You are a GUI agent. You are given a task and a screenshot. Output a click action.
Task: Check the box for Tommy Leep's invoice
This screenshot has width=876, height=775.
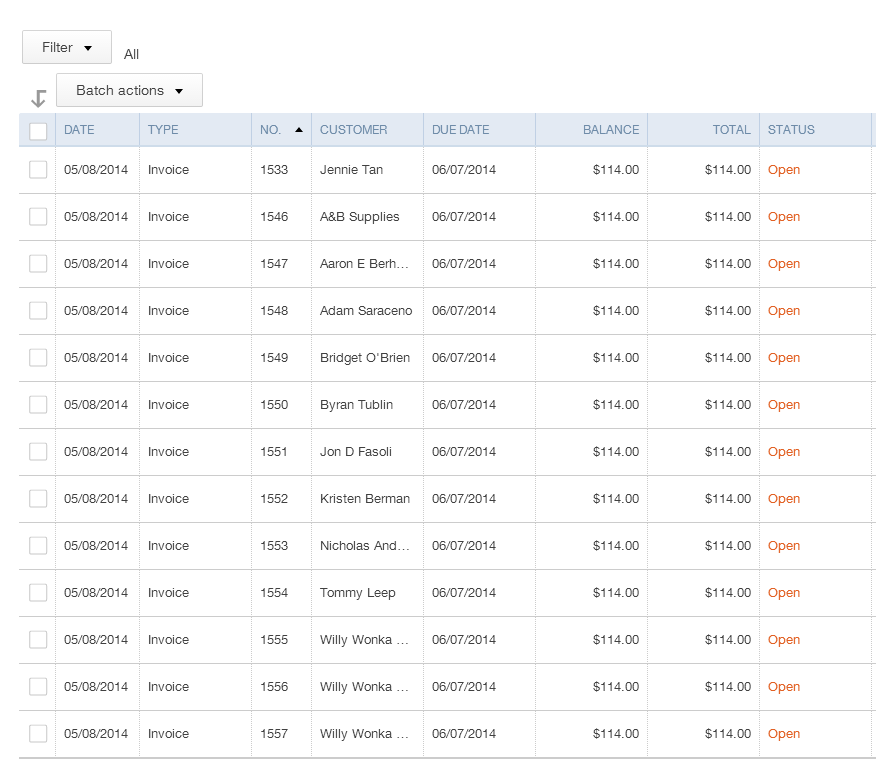pyautogui.click(x=38, y=592)
